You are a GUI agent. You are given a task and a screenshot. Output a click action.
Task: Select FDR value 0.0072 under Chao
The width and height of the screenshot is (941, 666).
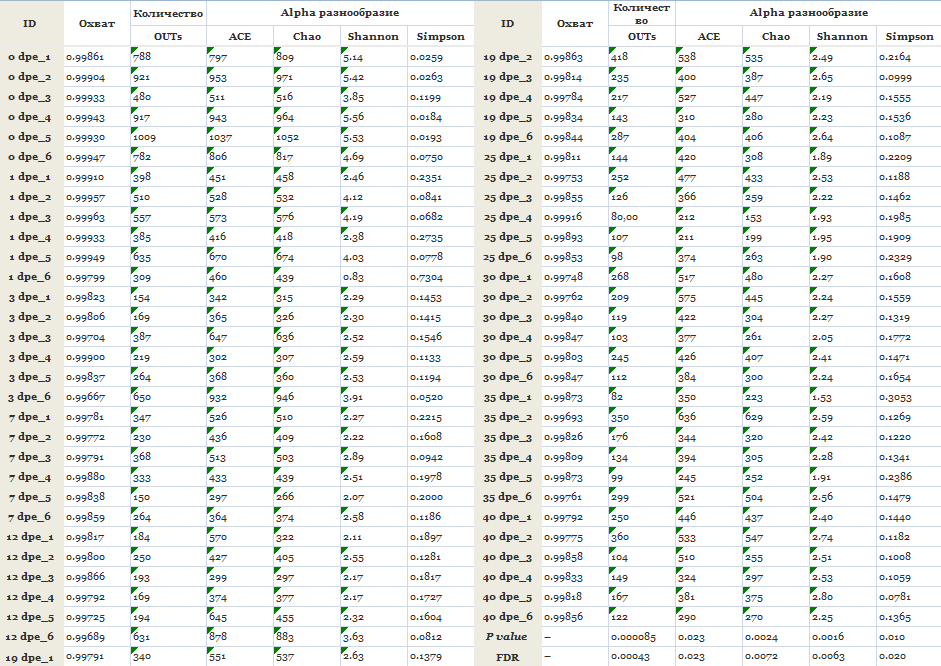761,657
